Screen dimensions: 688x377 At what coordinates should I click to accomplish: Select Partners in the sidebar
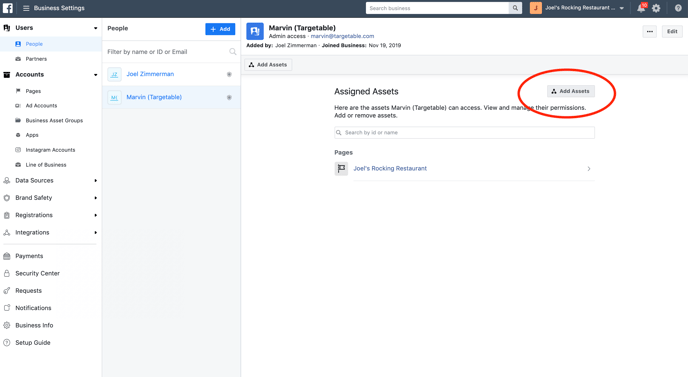coord(36,59)
